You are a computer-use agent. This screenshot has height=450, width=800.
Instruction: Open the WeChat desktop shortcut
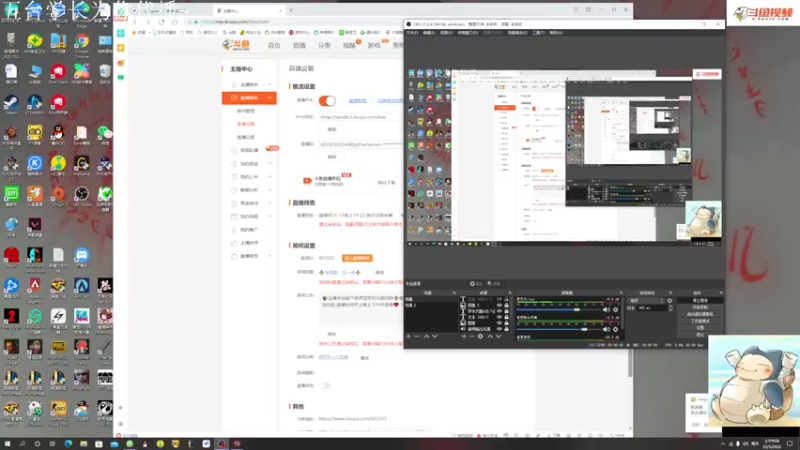click(105, 135)
